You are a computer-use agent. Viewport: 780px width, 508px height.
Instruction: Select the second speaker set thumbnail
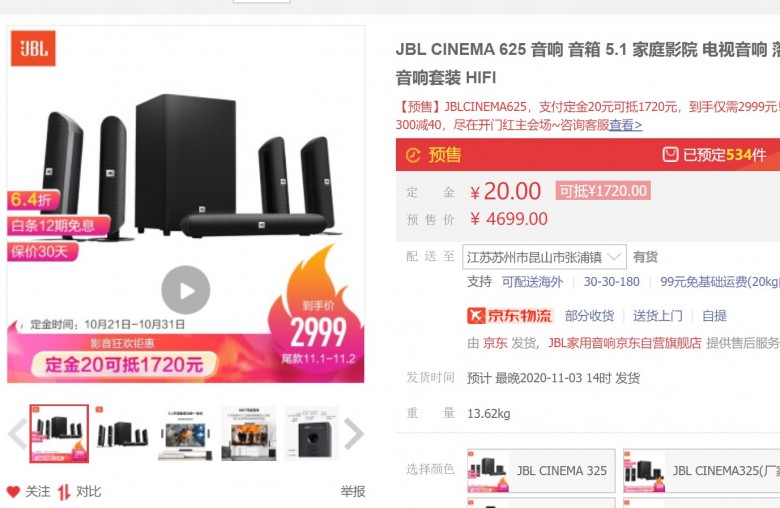pyautogui.click(x=122, y=433)
